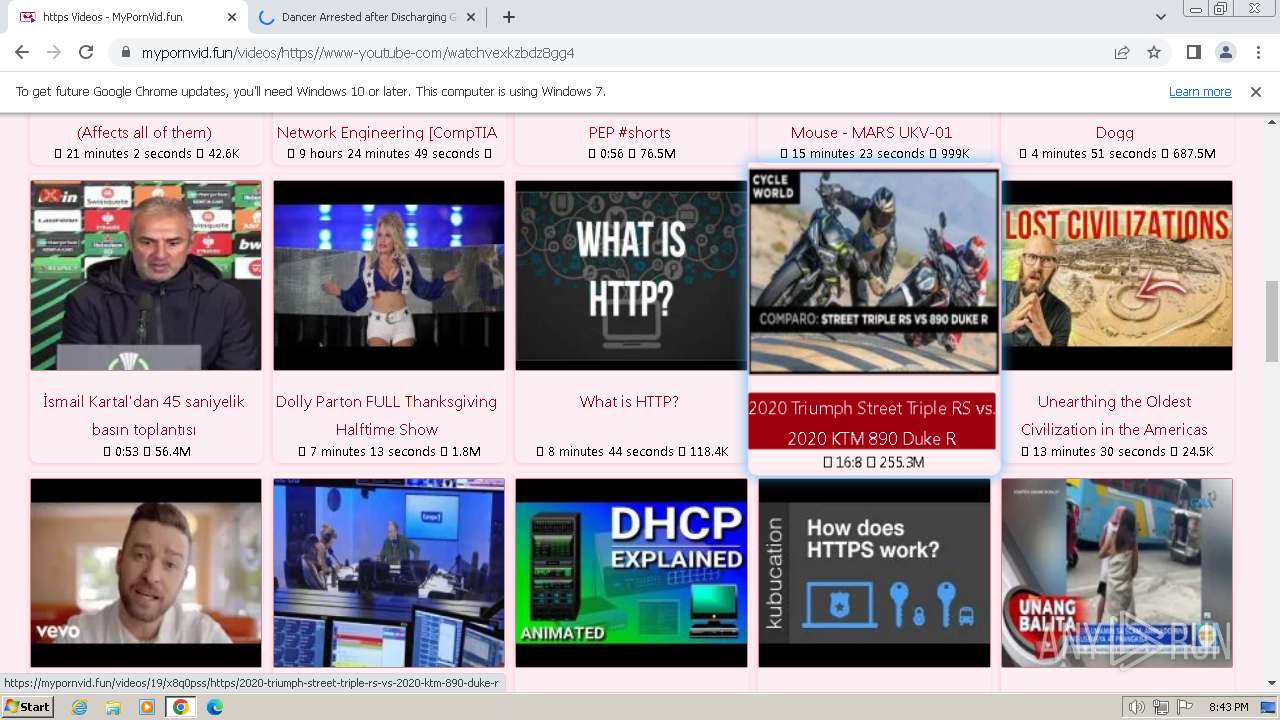Launch Internet Explorer from taskbar
The width and height of the screenshot is (1280, 720).
[x=79, y=707]
